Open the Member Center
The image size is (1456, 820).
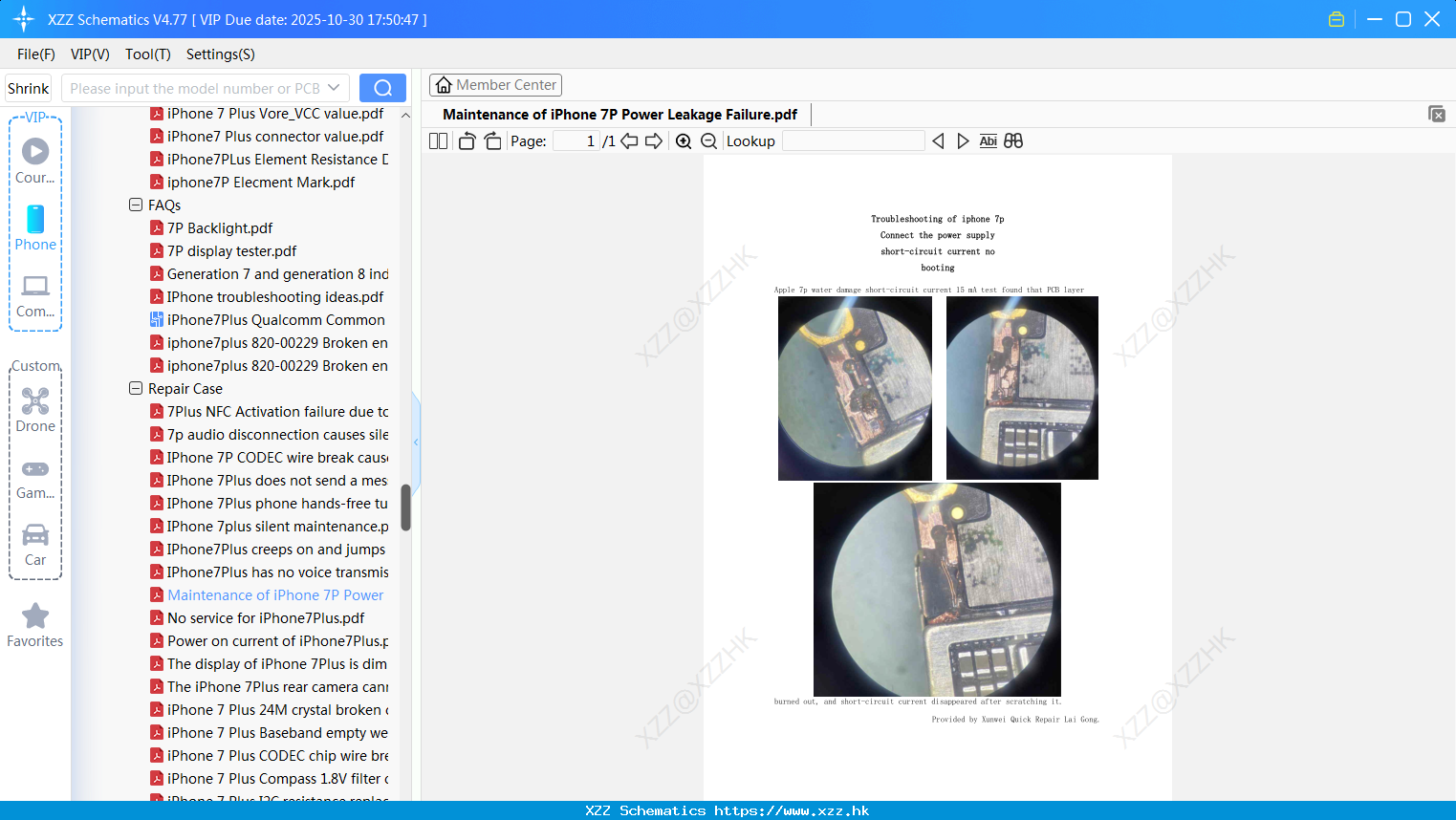click(495, 85)
